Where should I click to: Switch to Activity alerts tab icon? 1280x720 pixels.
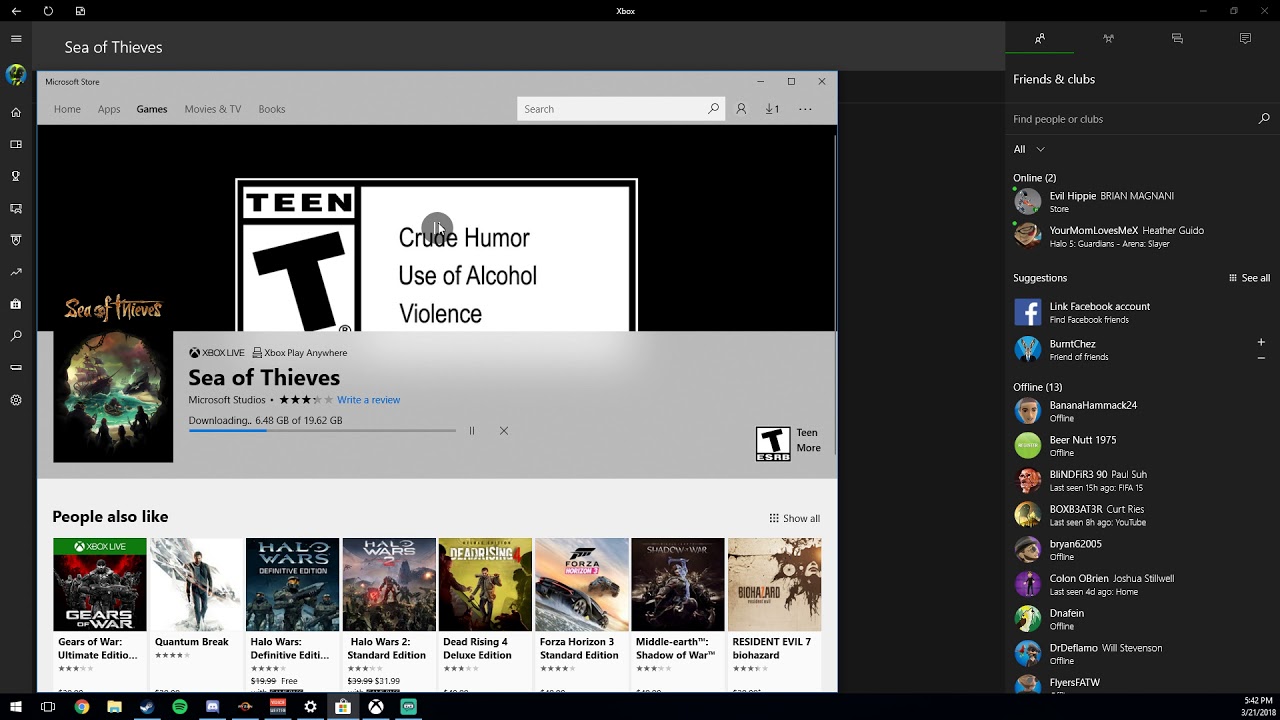(1245, 38)
